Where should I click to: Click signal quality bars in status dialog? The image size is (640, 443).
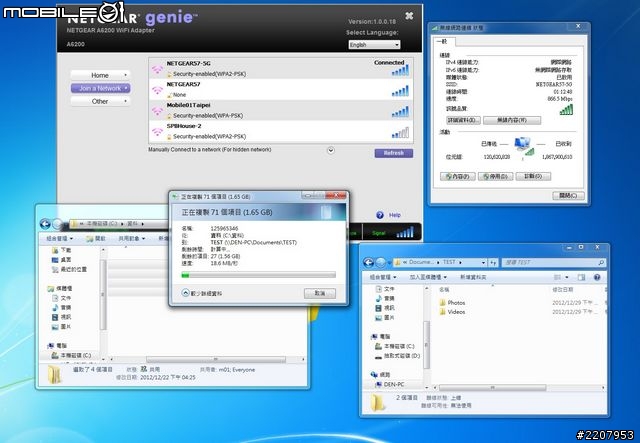click(566, 109)
